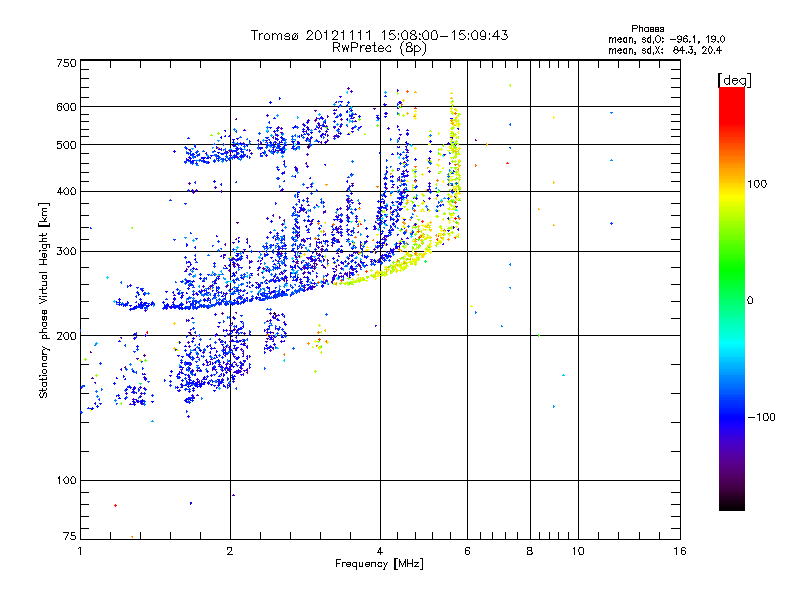The width and height of the screenshot is (800, 600).
Task: Select the 'mean, sd,X: 84.3, 20.4' line
Action: 665,50
